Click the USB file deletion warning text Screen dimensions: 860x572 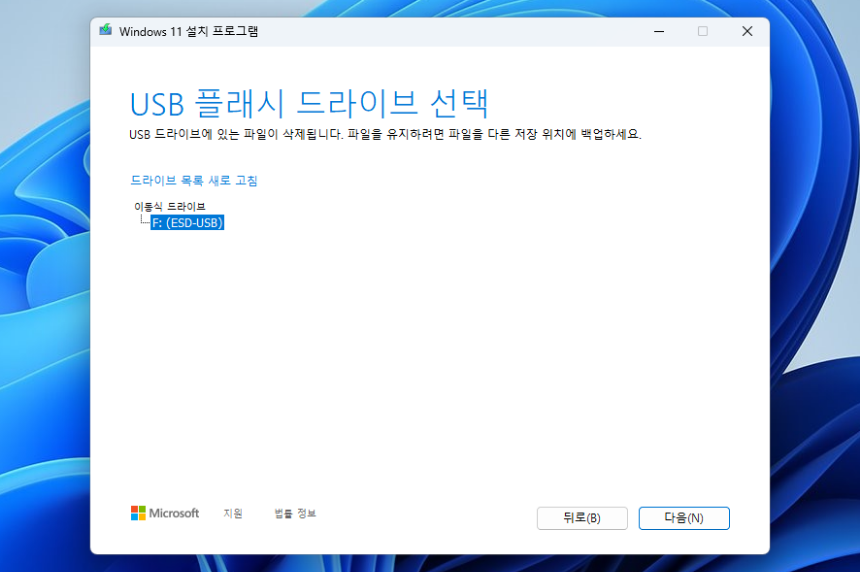pos(385,134)
